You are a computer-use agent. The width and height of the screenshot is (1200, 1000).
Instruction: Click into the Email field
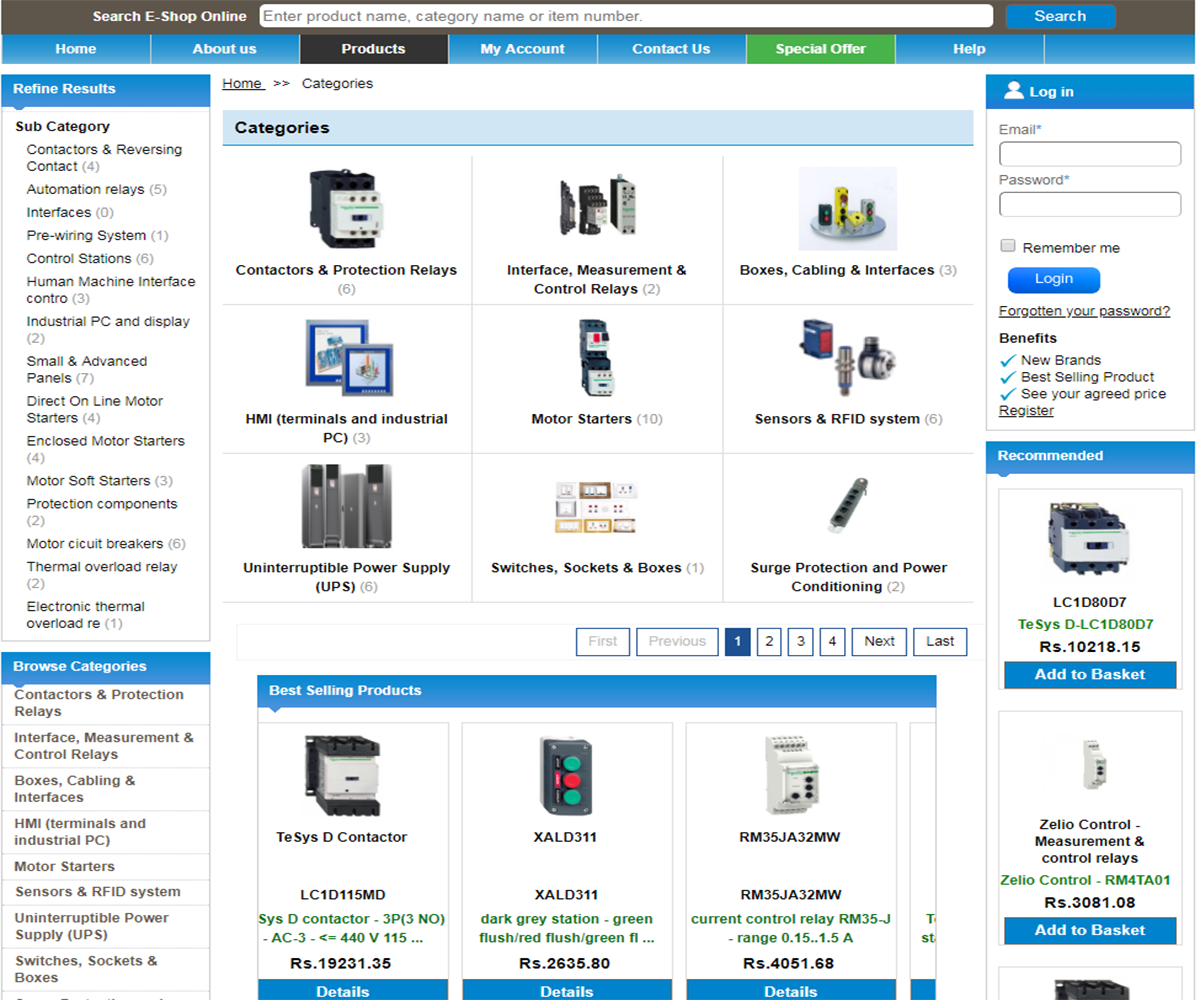coord(1090,154)
